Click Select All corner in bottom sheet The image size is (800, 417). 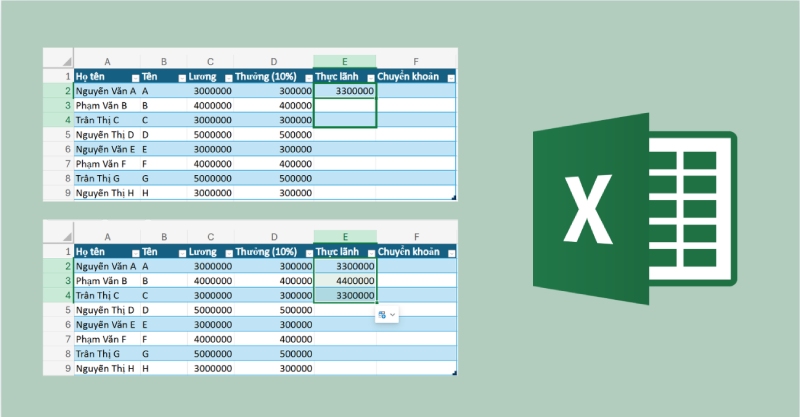67,237
